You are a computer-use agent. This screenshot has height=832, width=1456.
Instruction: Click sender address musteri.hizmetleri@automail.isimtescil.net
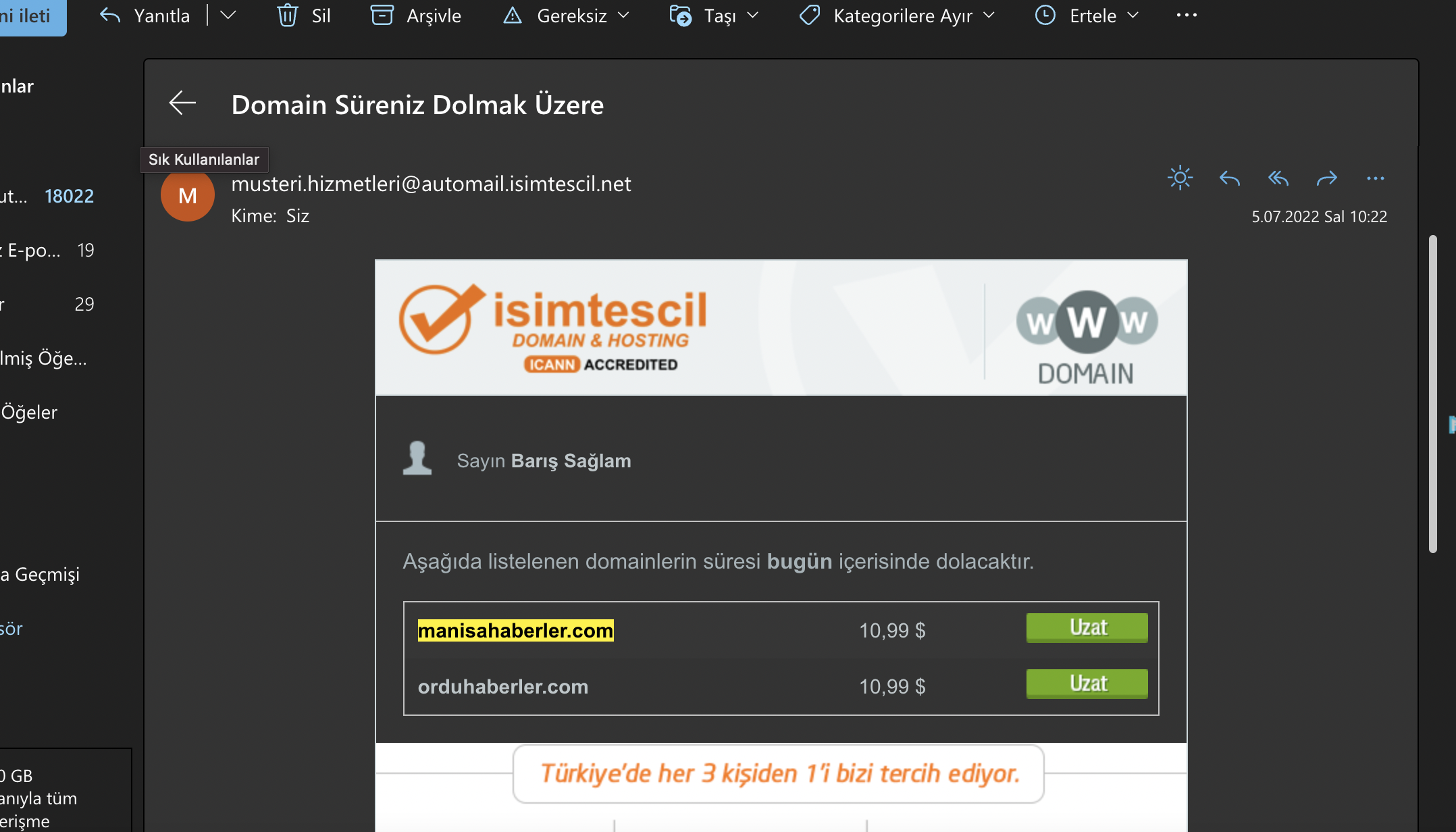[432, 184]
